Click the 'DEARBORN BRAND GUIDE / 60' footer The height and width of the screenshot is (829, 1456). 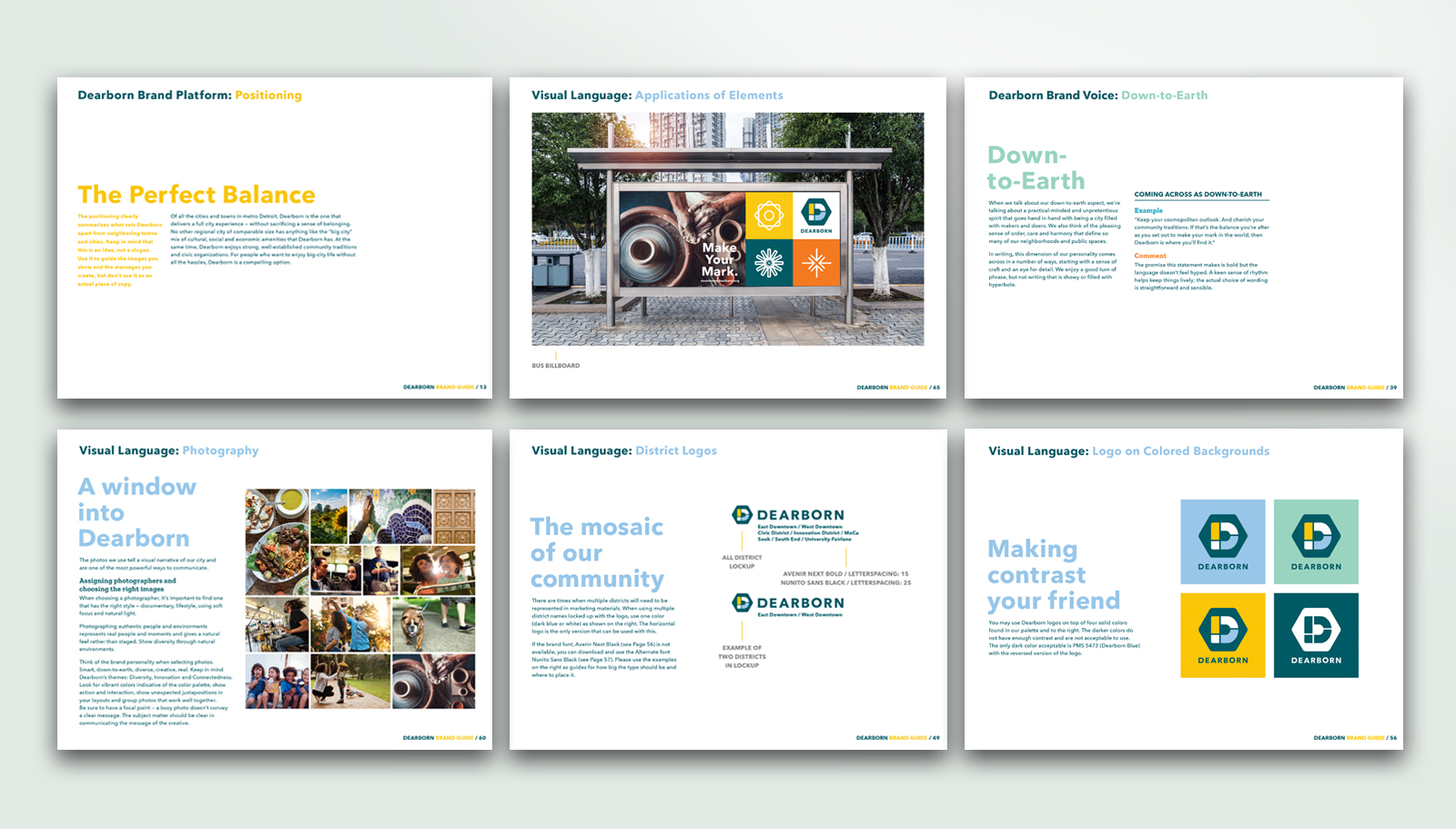pyautogui.click(x=444, y=738)
